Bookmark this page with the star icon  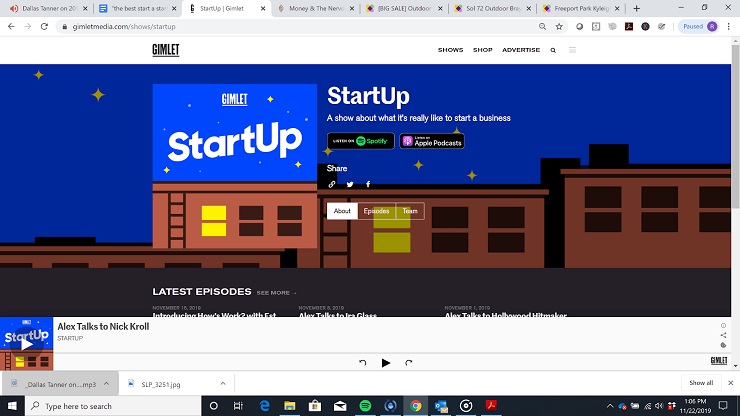[559, 26]
